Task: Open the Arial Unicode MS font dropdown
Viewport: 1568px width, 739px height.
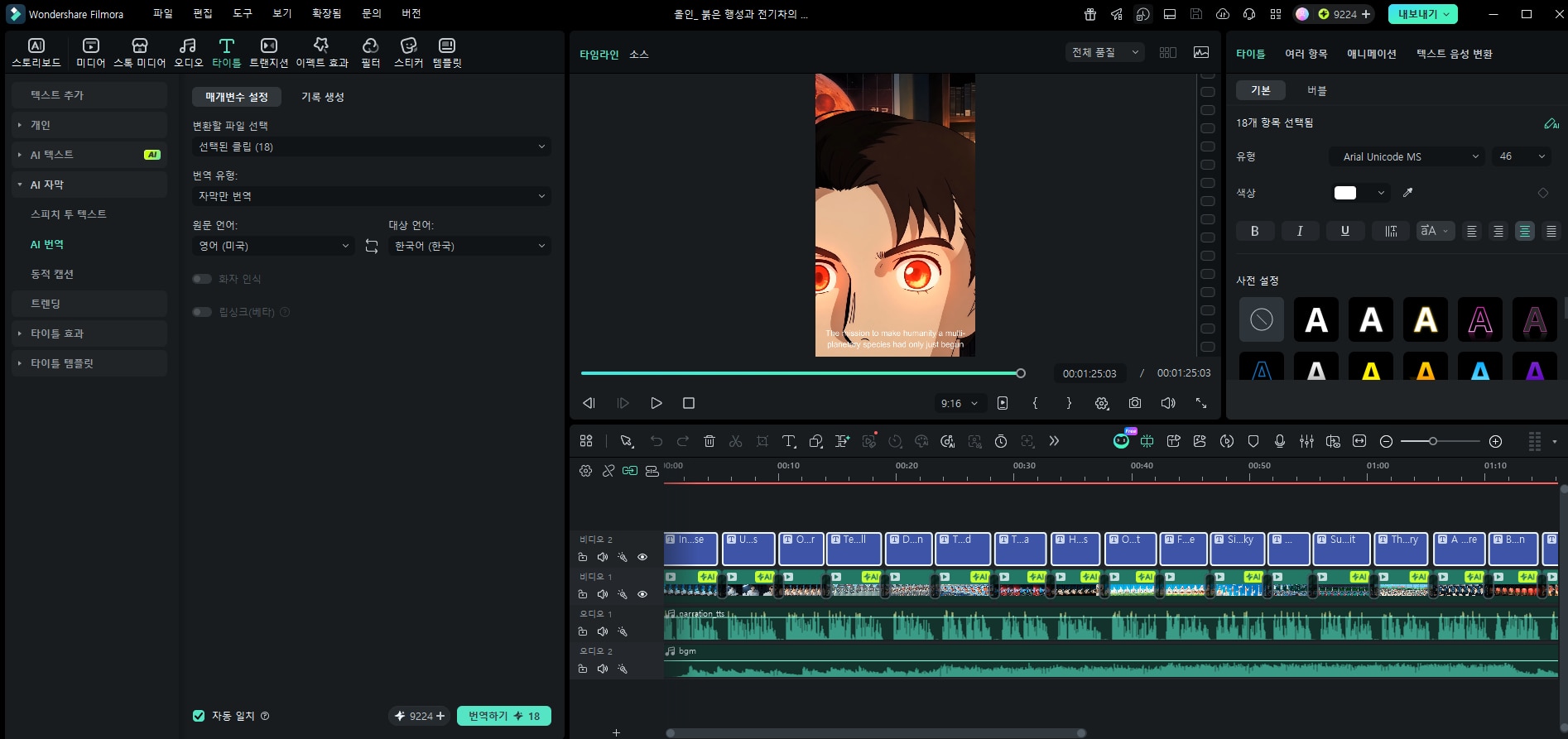Action: click(x=1408, y=156)
